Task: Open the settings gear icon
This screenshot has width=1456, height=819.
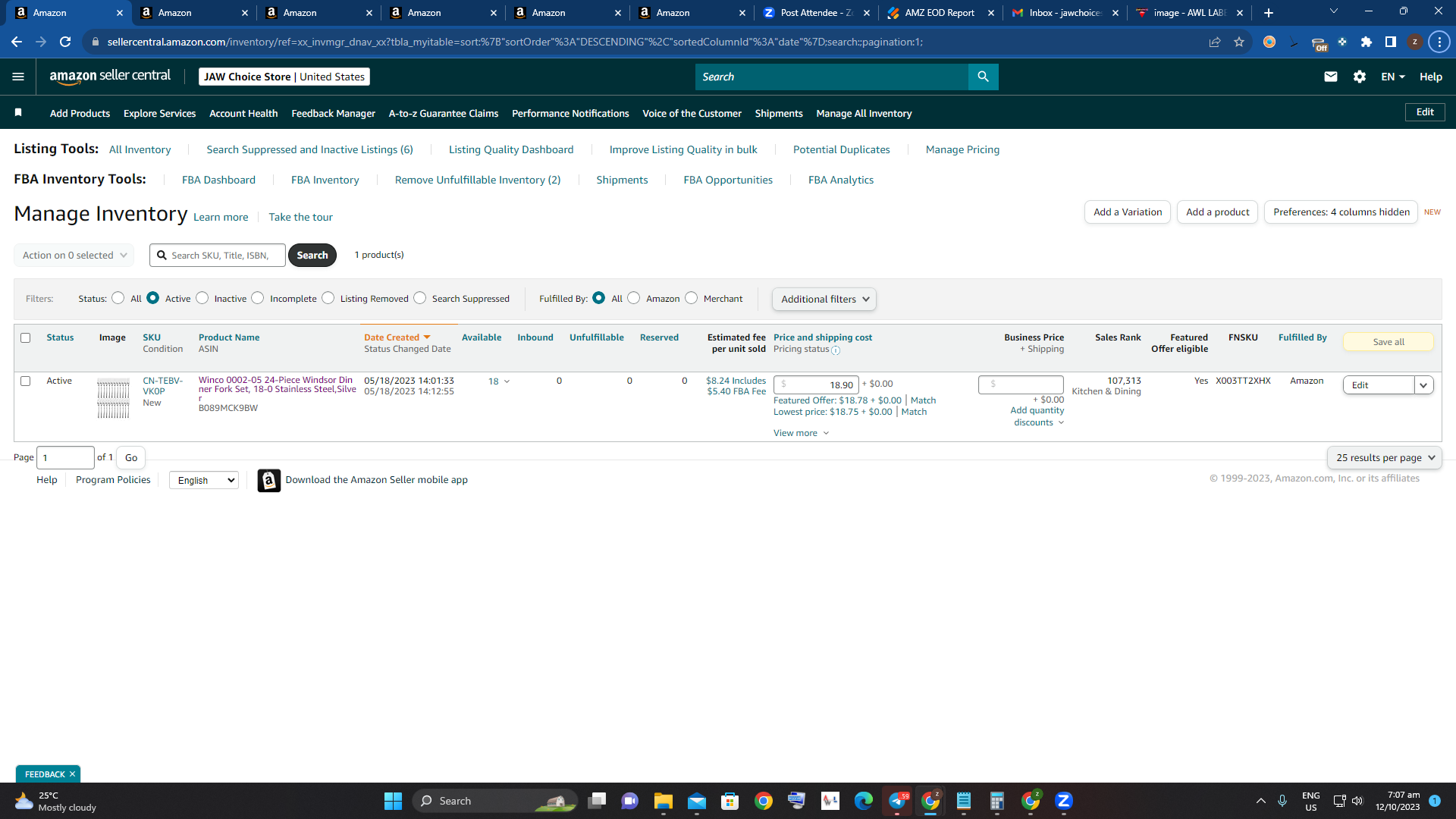Action: click(x=1359, y=77)
